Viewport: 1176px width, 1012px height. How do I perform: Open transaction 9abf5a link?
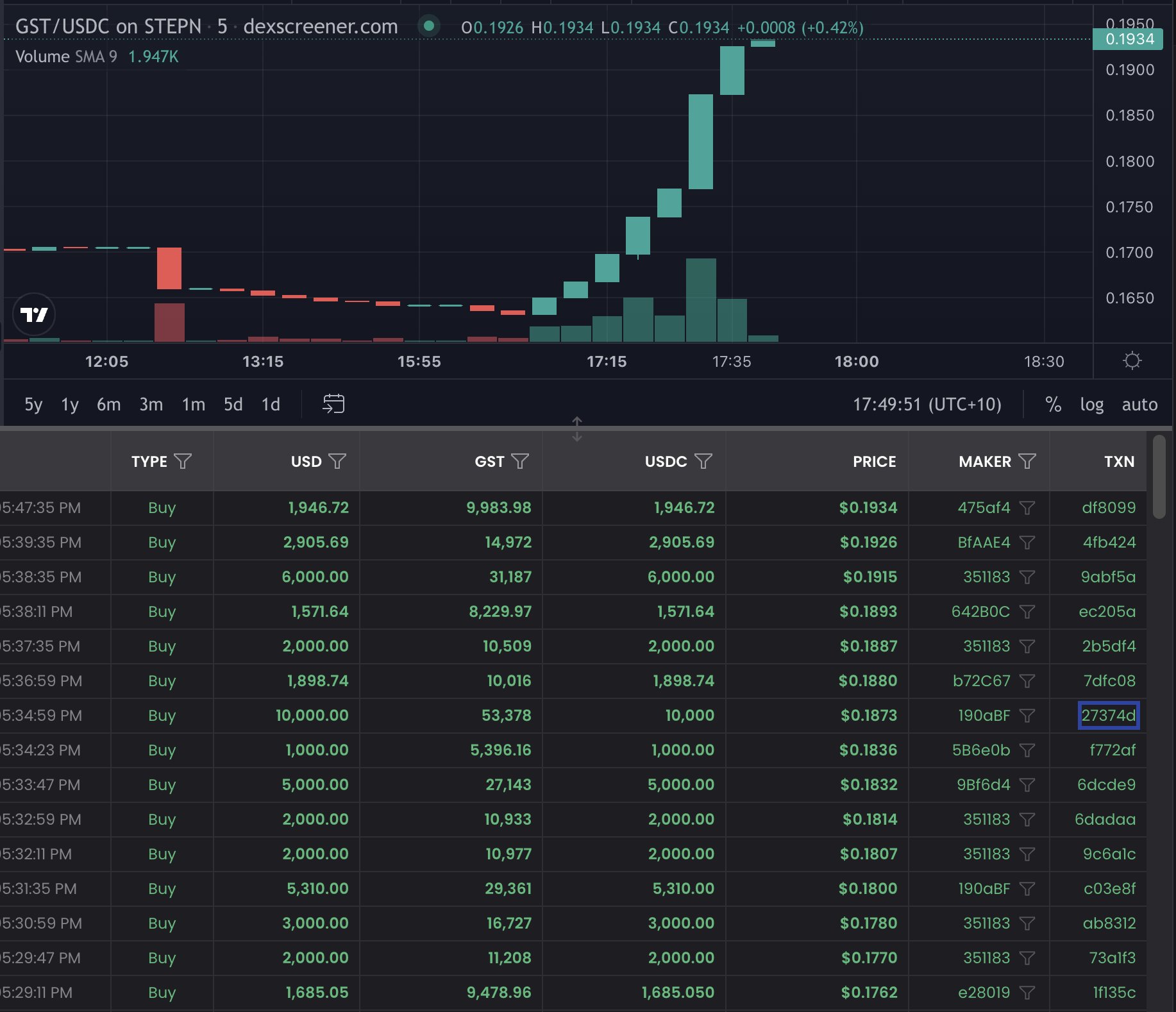click(x=1108, y=577)
